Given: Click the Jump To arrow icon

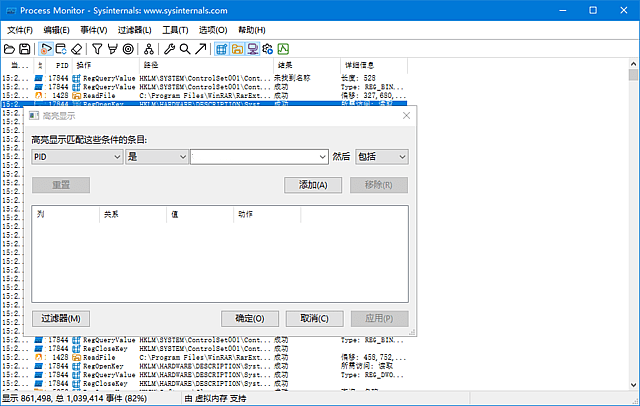Looking at the screenshot, I should 200,49.
